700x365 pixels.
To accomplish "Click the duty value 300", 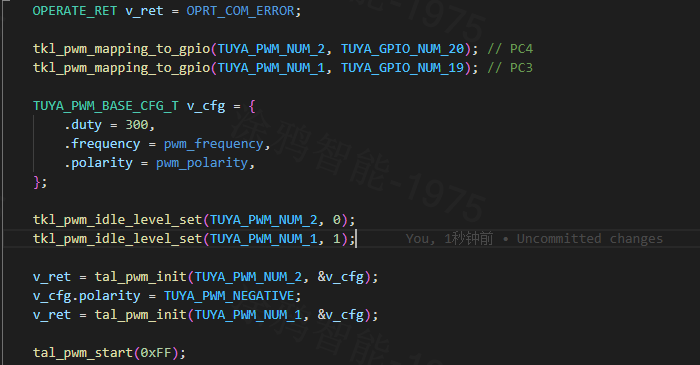I will click(137, 125).
